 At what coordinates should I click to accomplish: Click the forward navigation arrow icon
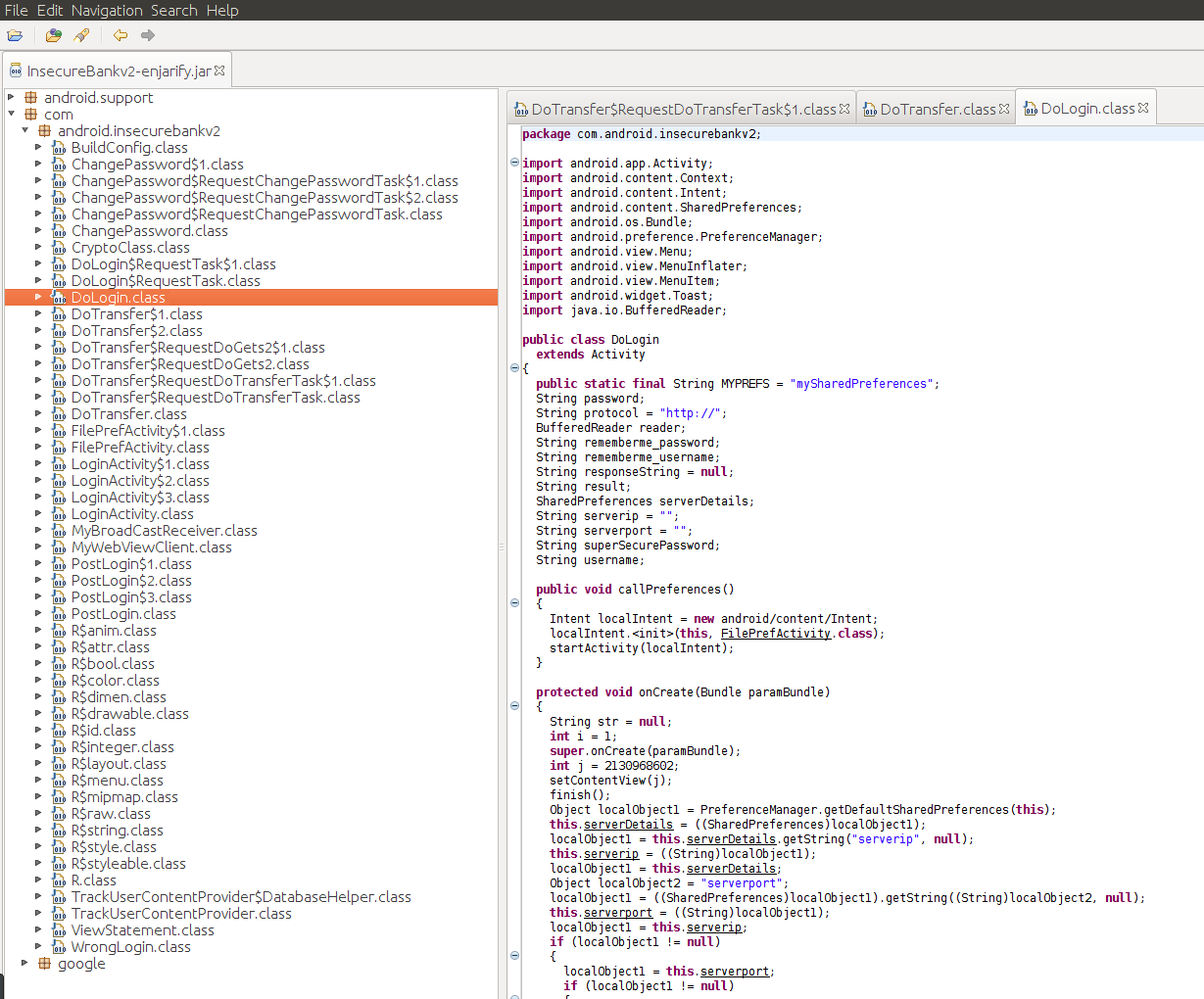tap(146, 34)
